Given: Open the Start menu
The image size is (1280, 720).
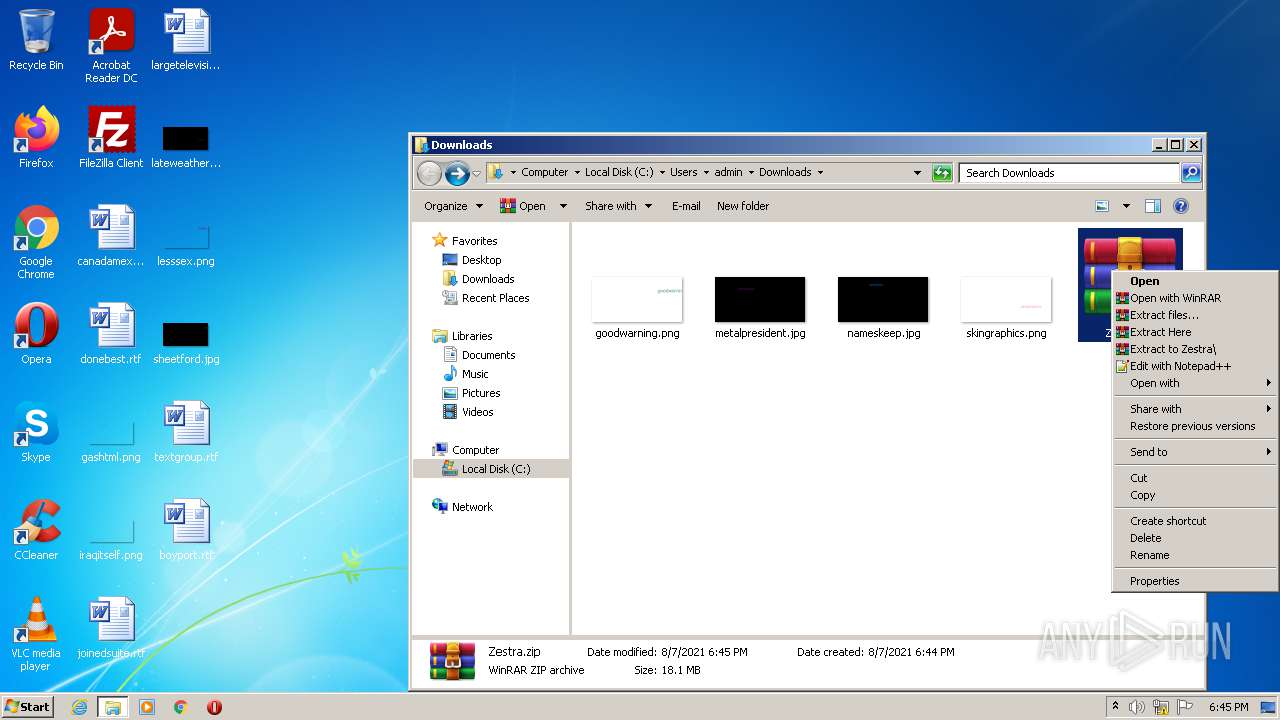Looking at the screenshot, I should 28,707.
